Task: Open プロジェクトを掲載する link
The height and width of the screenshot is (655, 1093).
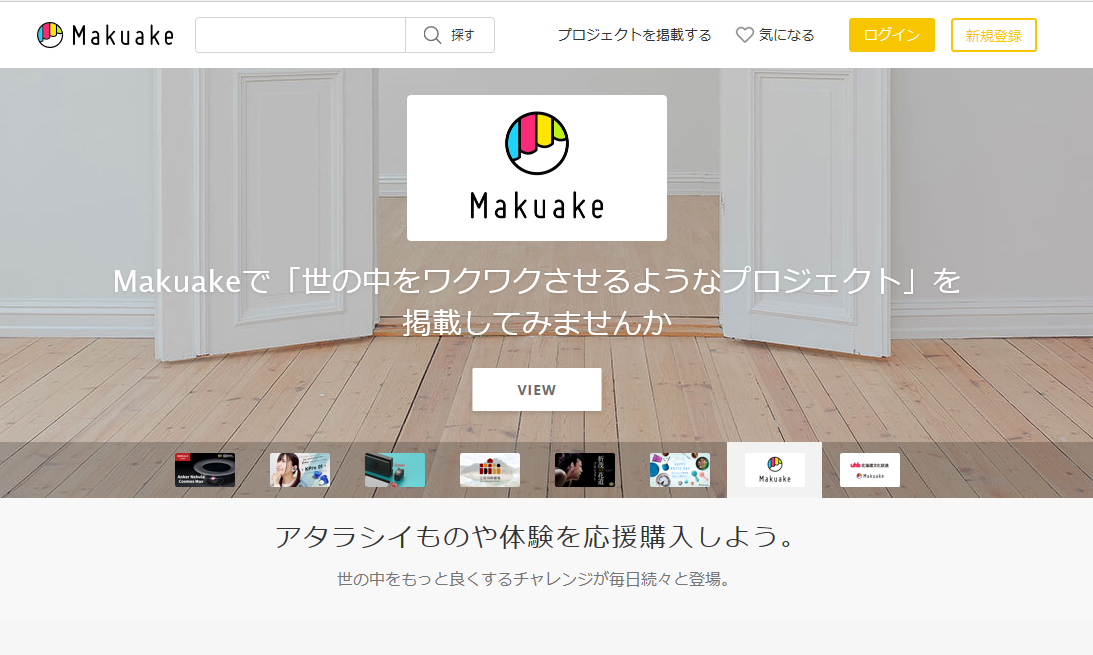Action: pyautogui.click(x=634, y=35)
